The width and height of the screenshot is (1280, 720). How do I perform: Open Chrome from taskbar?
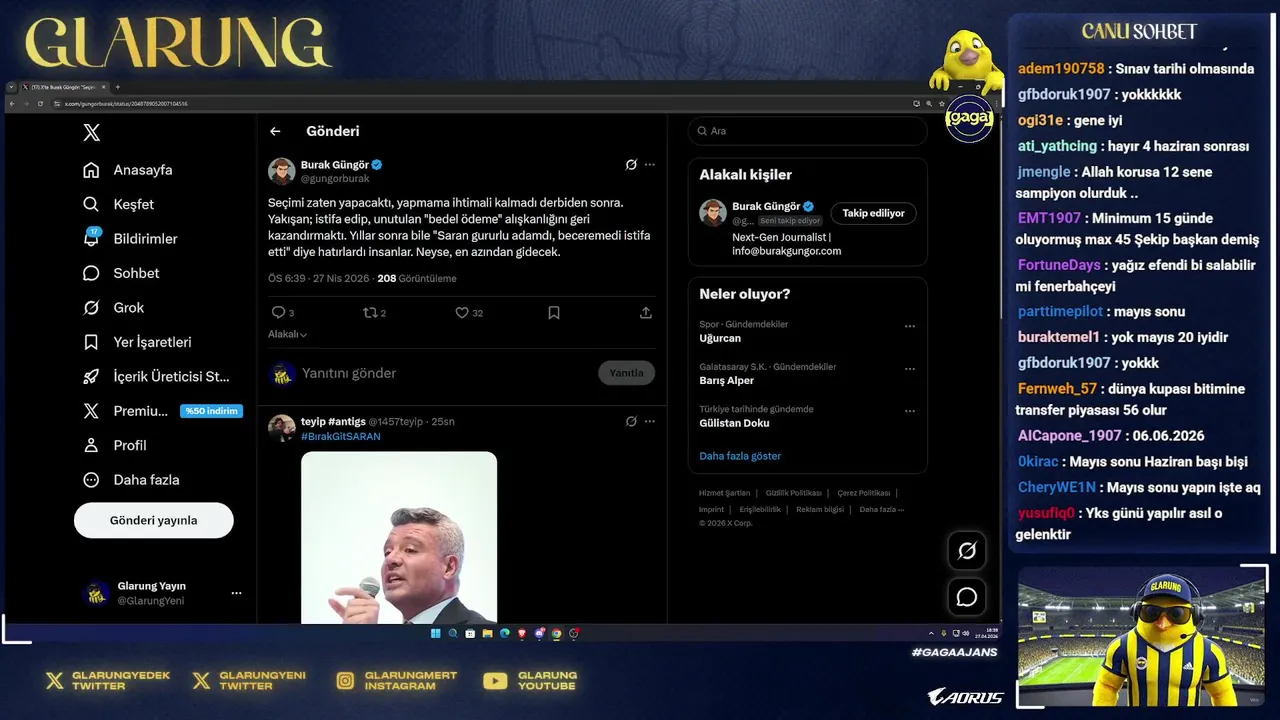point(556,633)
